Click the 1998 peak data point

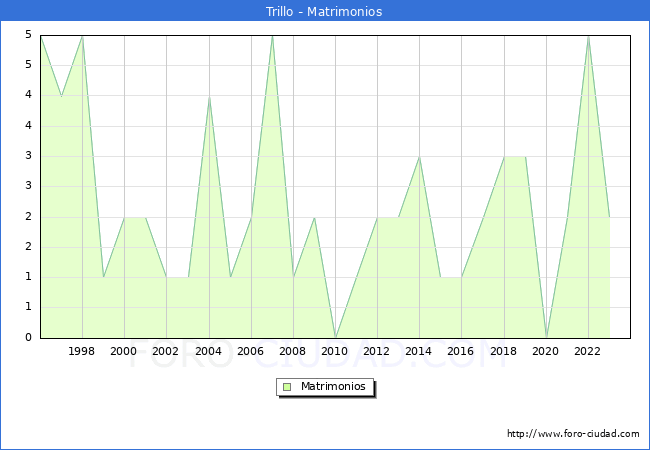coord(83,36)
